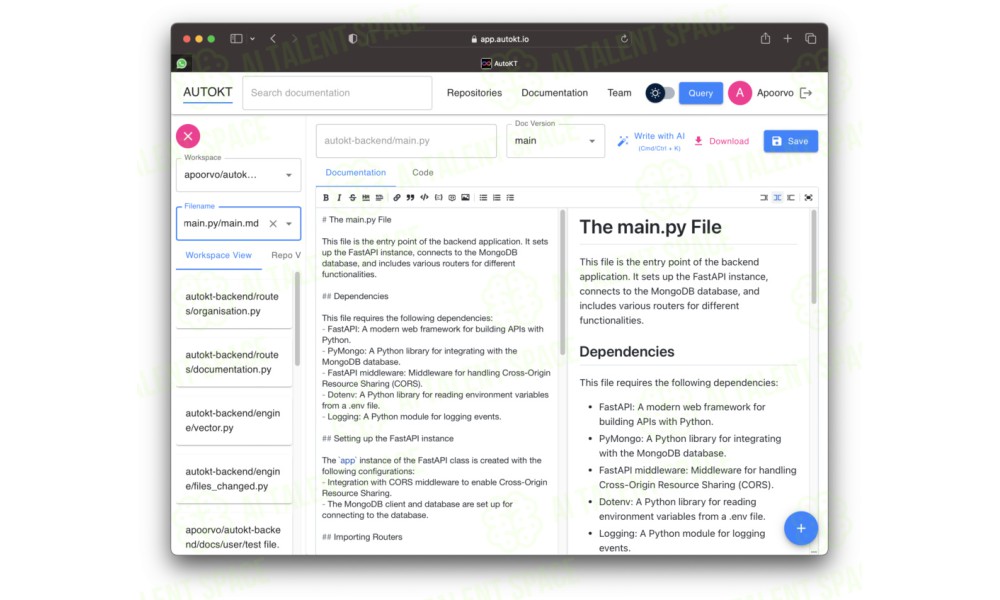Open routes/organisation.py file item
Viewport: 1000px width, 600px height.
234,304
